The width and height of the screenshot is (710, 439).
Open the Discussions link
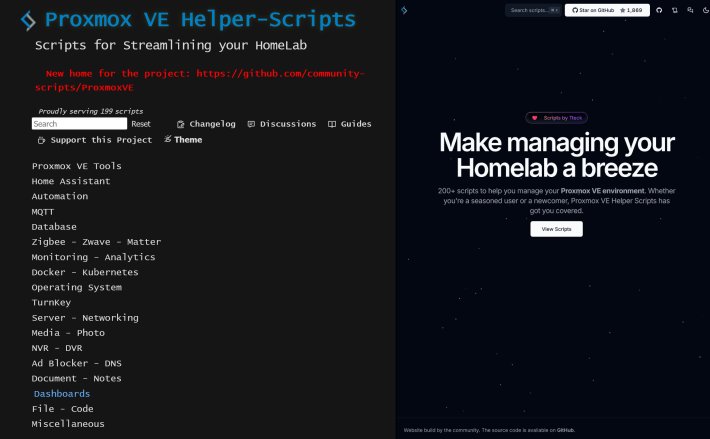point(288,124)
